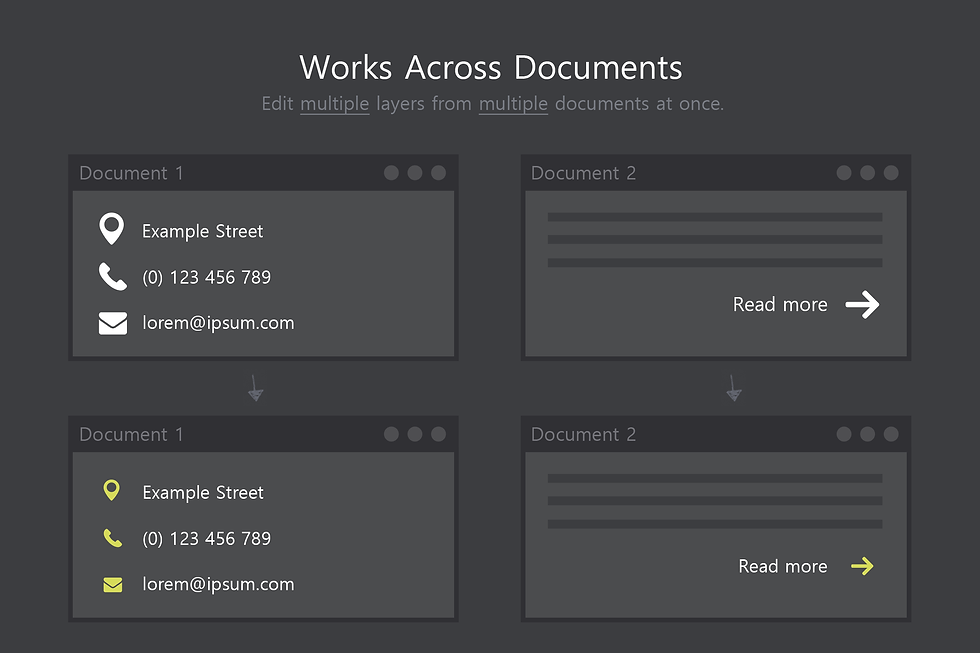The width and height of the screenshot is (980, 653).
Task: Collapse the lower Document 1 panel via titlebar dot
Action: pos(391,434)
